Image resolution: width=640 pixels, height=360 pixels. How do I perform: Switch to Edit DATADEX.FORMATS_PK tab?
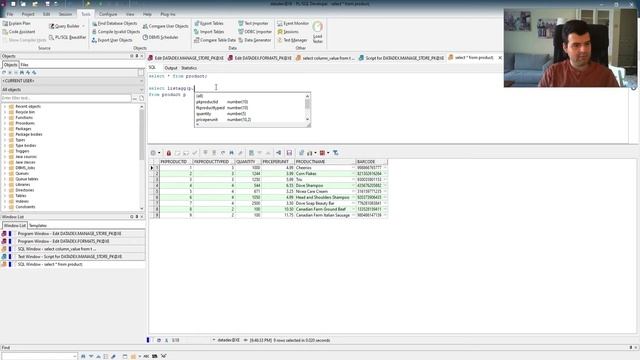tap(260, 58)
